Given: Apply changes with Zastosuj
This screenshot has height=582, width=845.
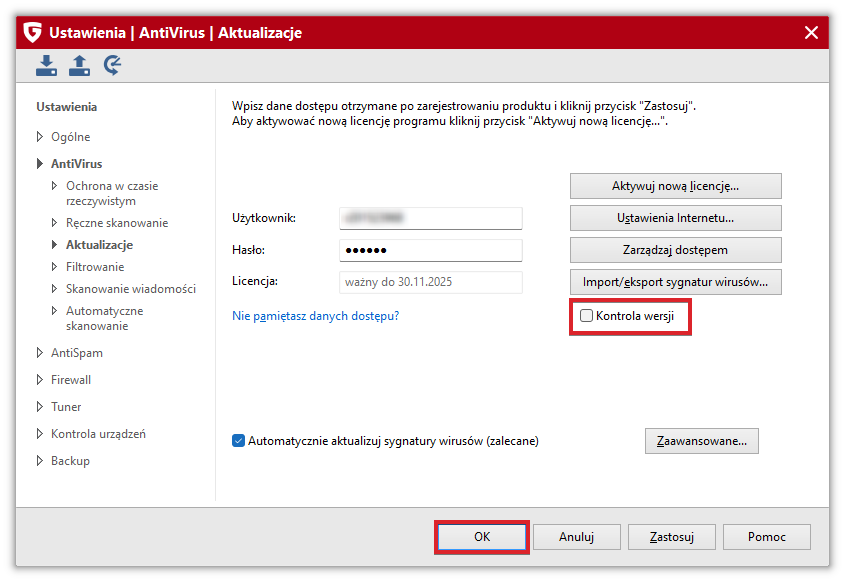Looking at the screenshot, I should (671, 537).
